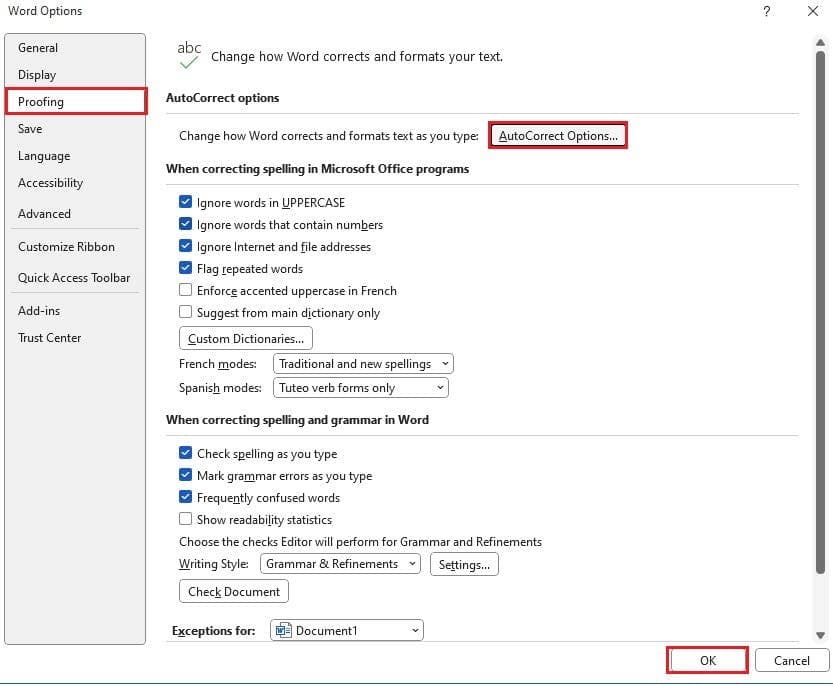833x686 pixels.
Task: Enable Enforce accented uppercase in French
Action: pyautogui.click(x=186, y=290)
